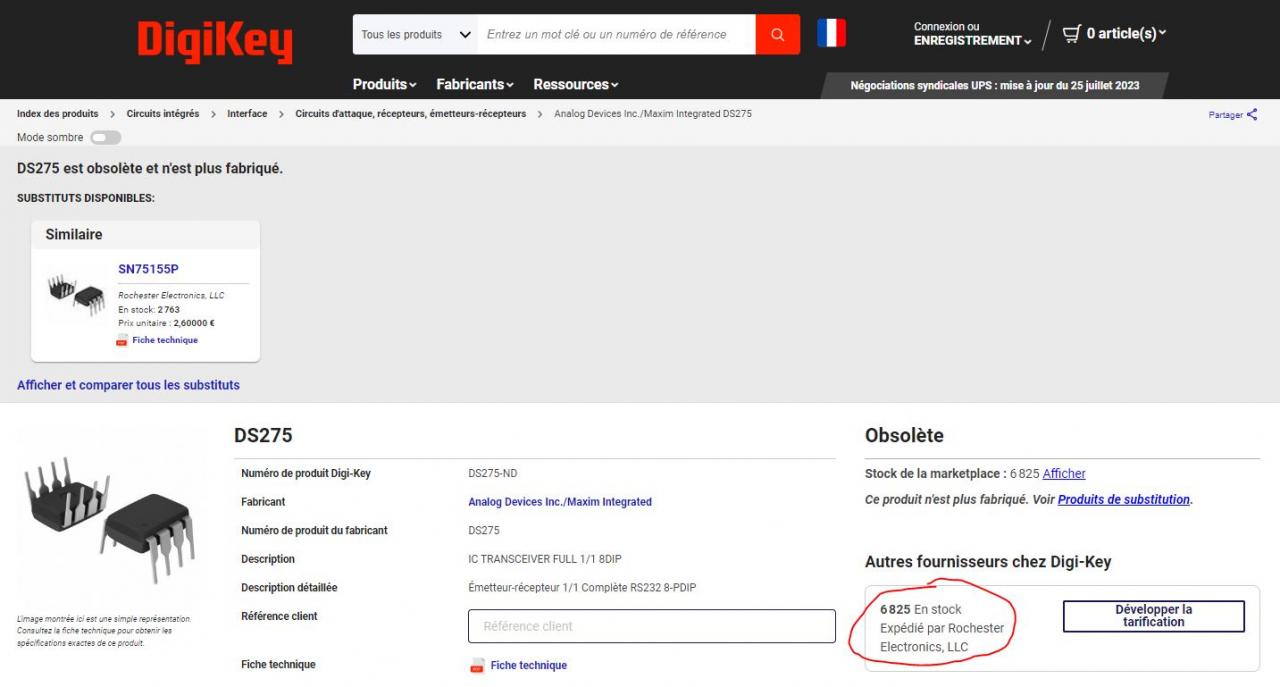1280x687 pixels.
Task: Open the shopping cart icon
Action: (1072, 33)
